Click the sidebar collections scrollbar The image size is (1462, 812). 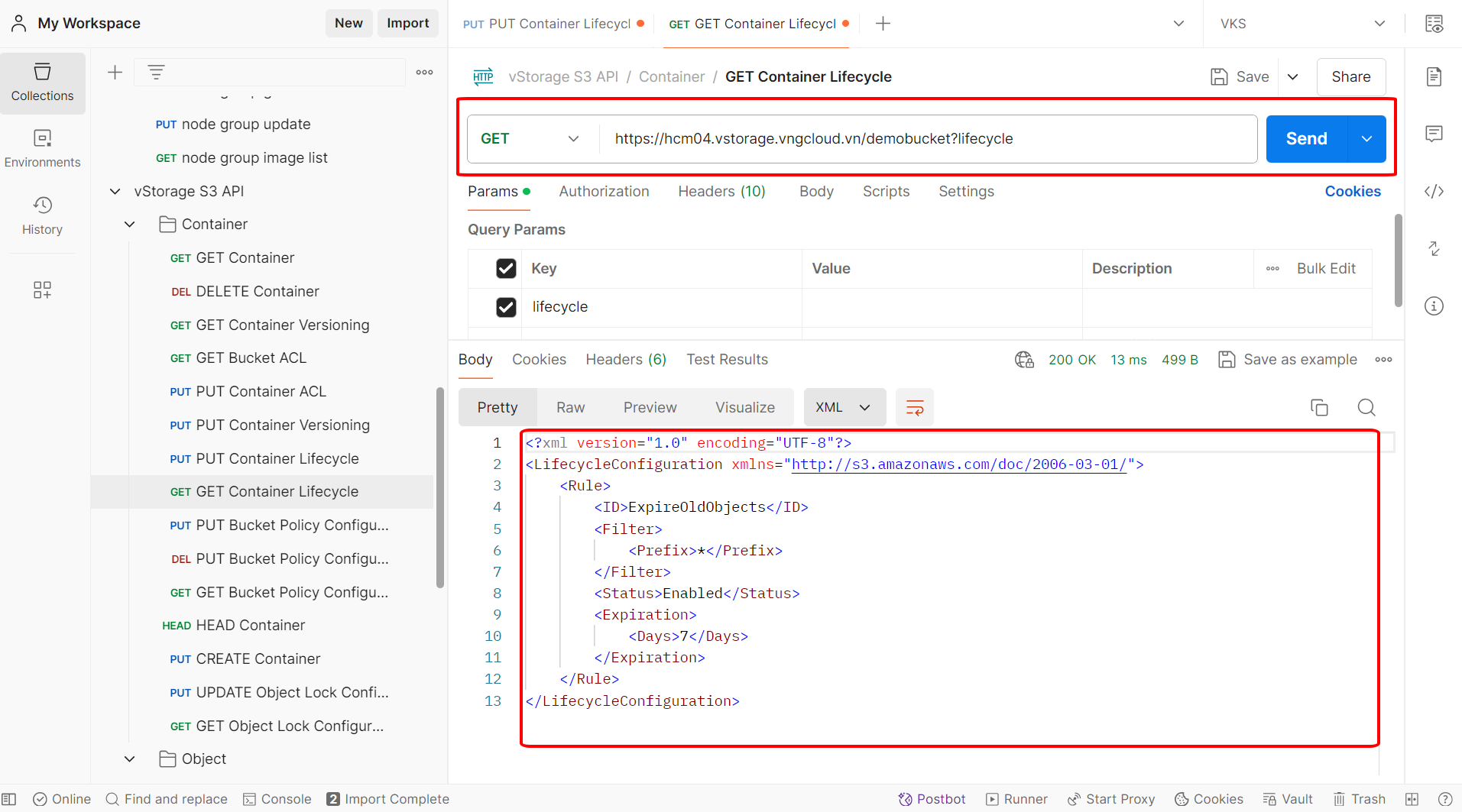(x=440, y=489)
